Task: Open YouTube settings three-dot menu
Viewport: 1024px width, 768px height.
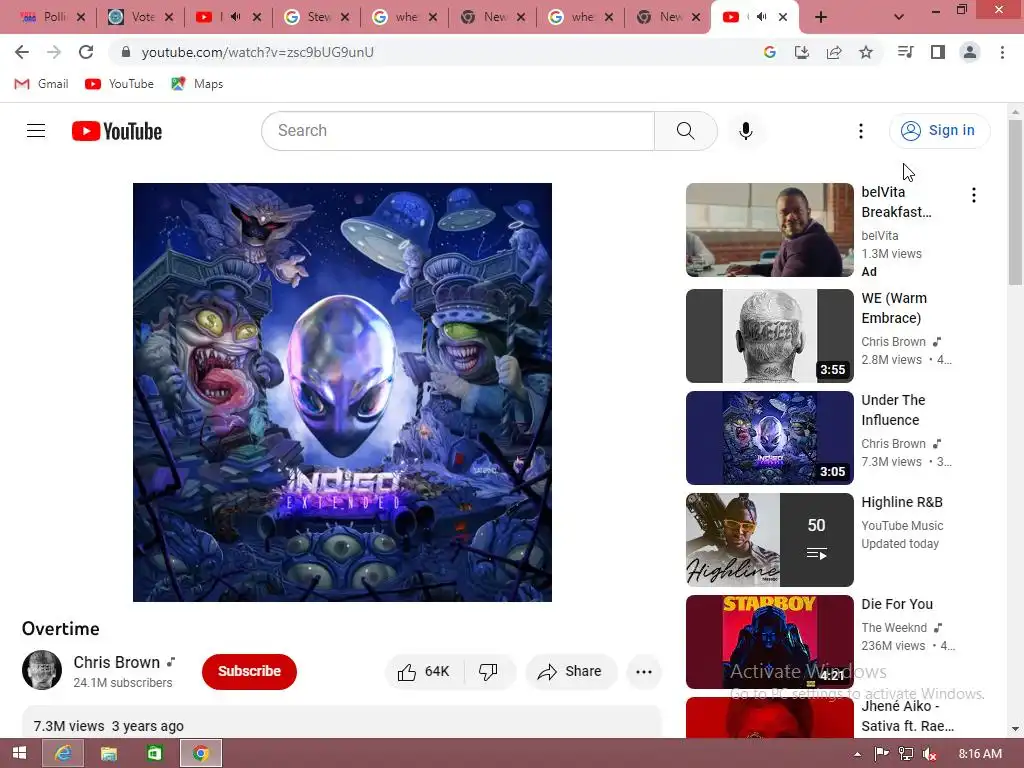Action: pyautogui.click(x=861, y=131)
